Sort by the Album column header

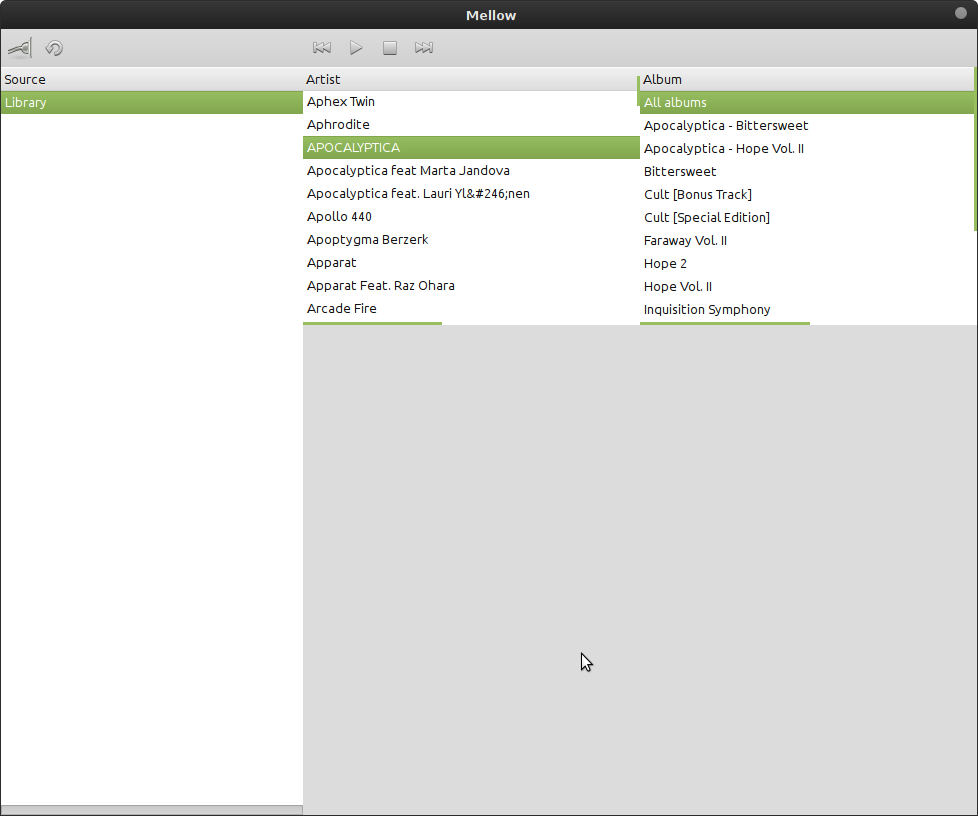(x=805, y=79)
